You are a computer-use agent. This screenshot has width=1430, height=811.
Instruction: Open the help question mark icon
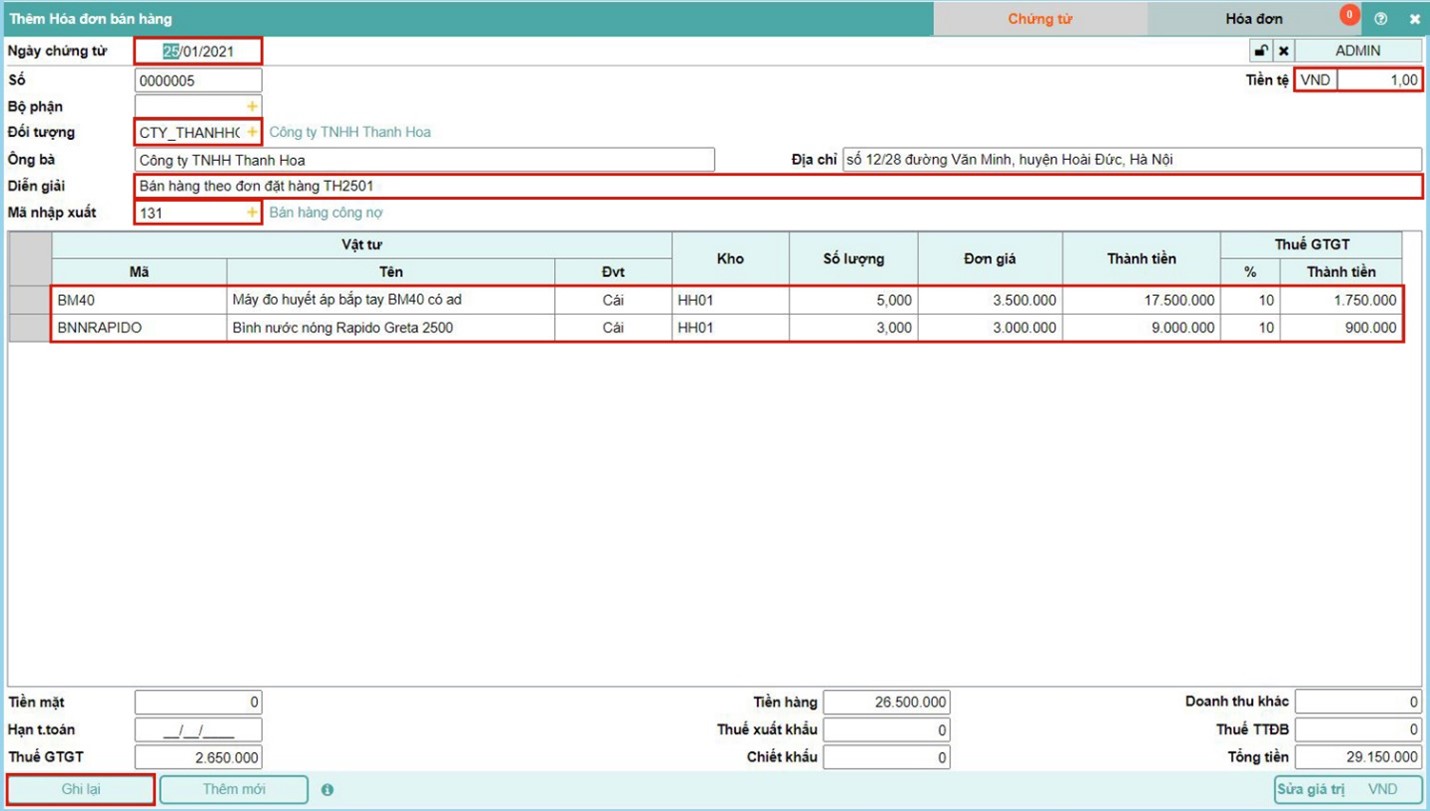pyautogui.click(x=1381, y=19)
